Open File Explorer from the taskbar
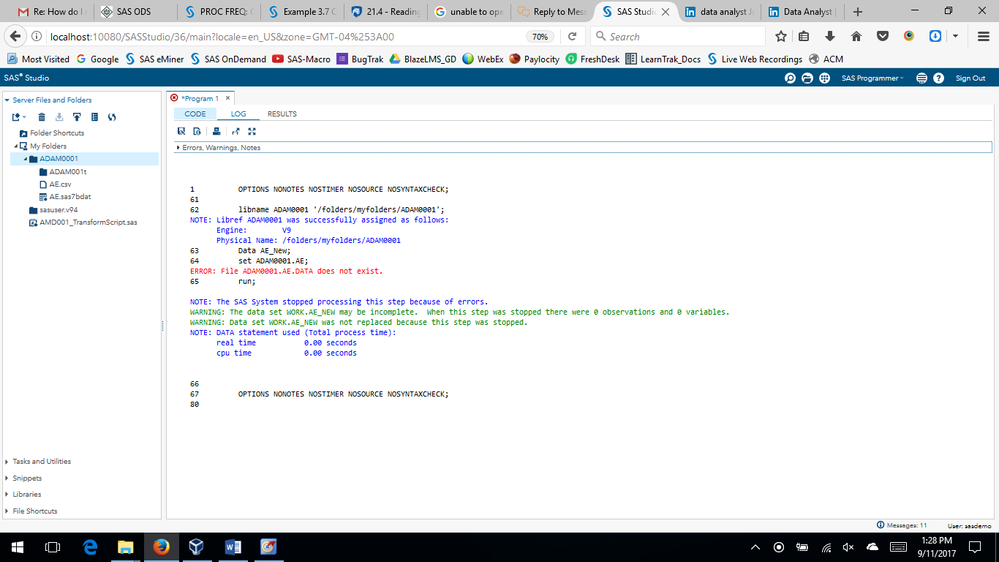This screenshot has width=999, height=562. (126, 547)
